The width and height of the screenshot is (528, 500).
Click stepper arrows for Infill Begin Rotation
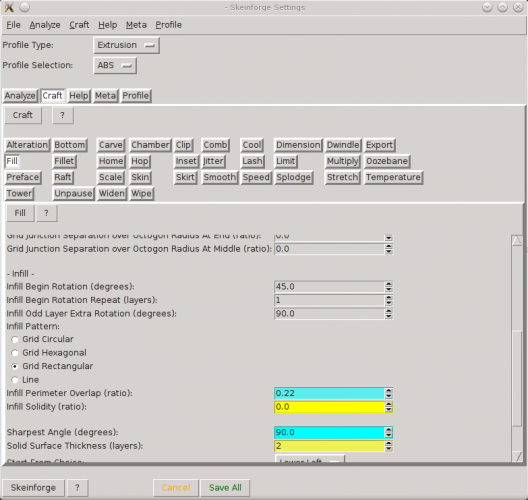point(389,287)
